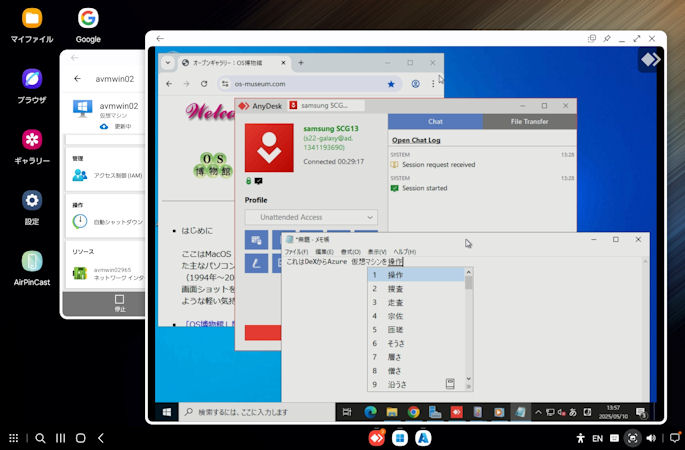This screenshot has height=450, width=685.
Task: Click the DeX taskbar back arrow
Action: [x=101, y=438]
